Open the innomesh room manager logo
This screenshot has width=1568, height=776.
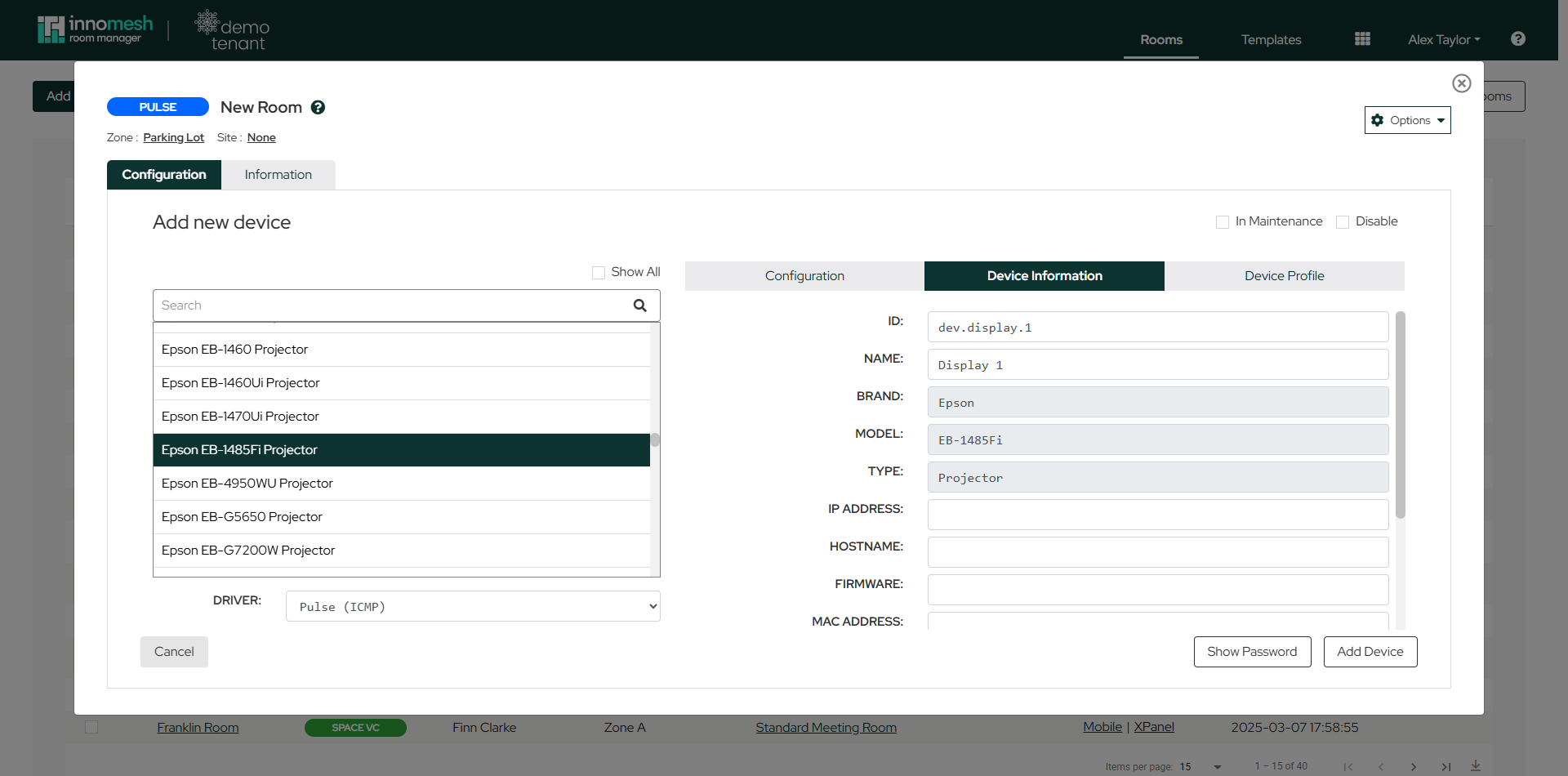(x=95, y=29)
